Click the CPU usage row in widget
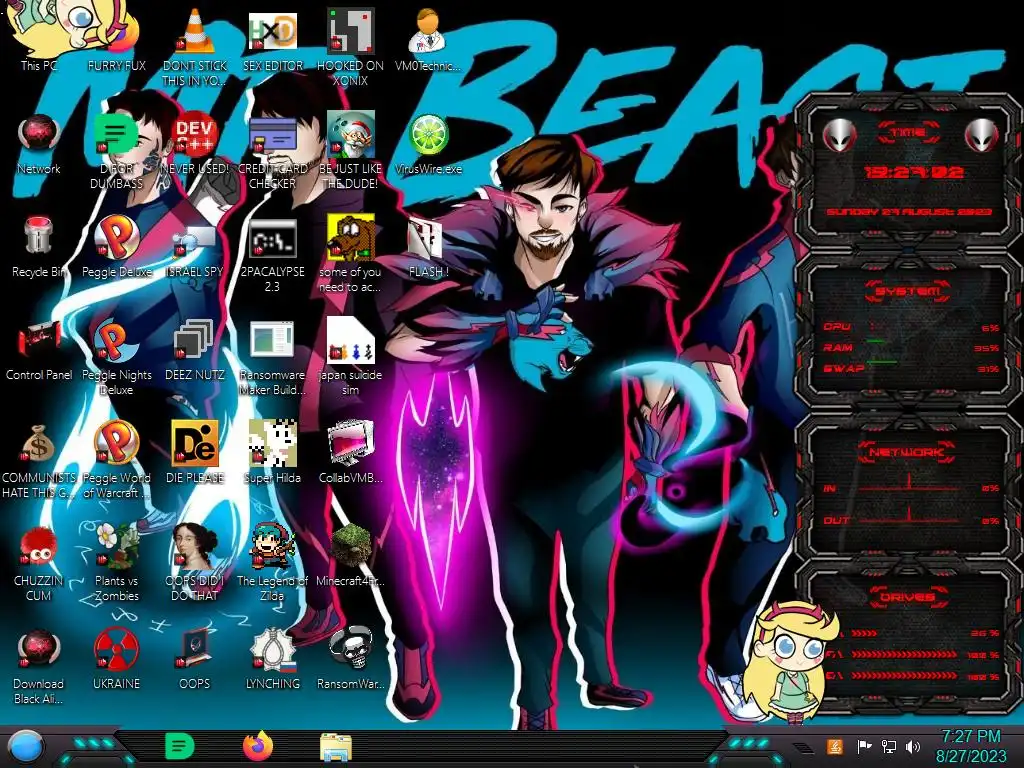The height and width of the screenshot is (768, 1024). 911,327
